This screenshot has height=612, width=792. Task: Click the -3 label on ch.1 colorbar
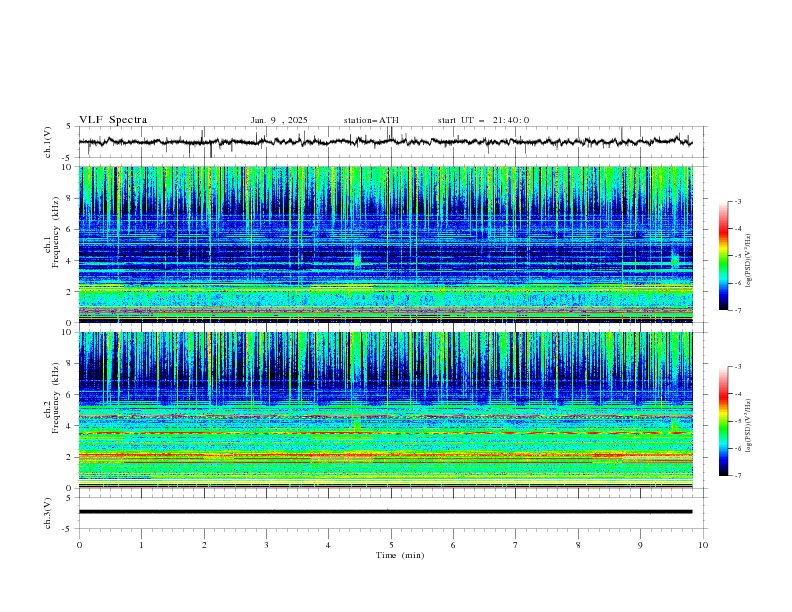pyautogui.click(x=737, y=201)
